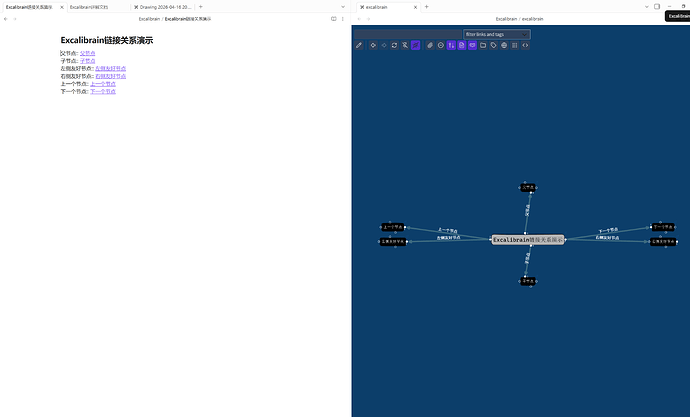Image resolution: width=690 pixels, height=417 pixels.
Task: Click the globe icon in ExcaliBrain toolbar
Action: 504,45
